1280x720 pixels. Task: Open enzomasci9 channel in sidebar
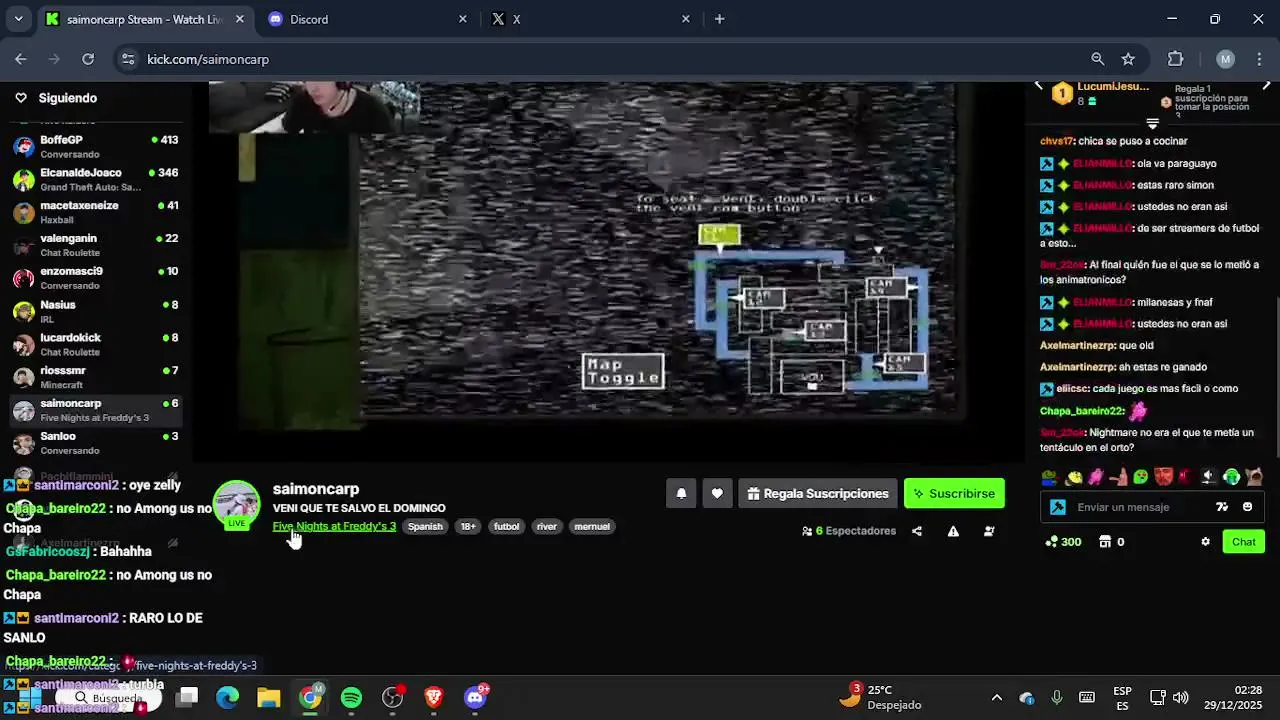click(x=96, y=278)
